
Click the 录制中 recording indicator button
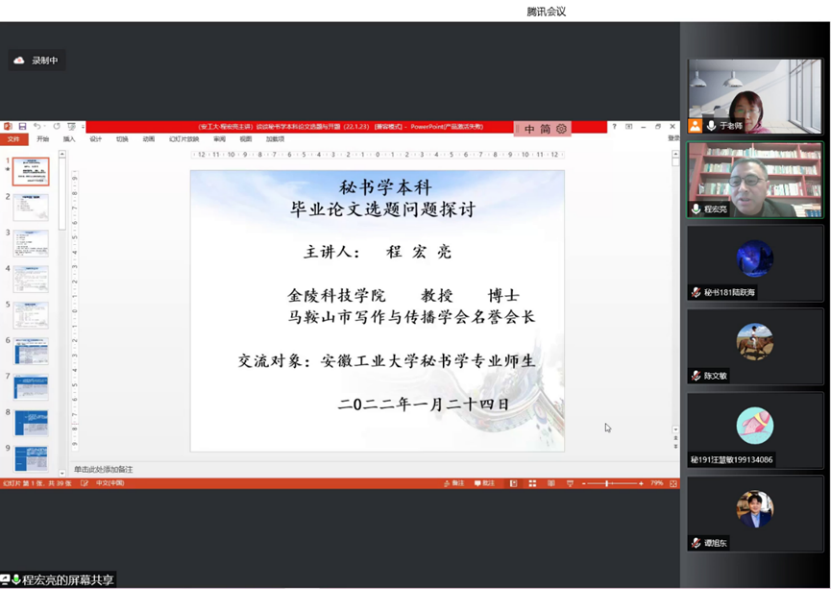coord(37,61)
